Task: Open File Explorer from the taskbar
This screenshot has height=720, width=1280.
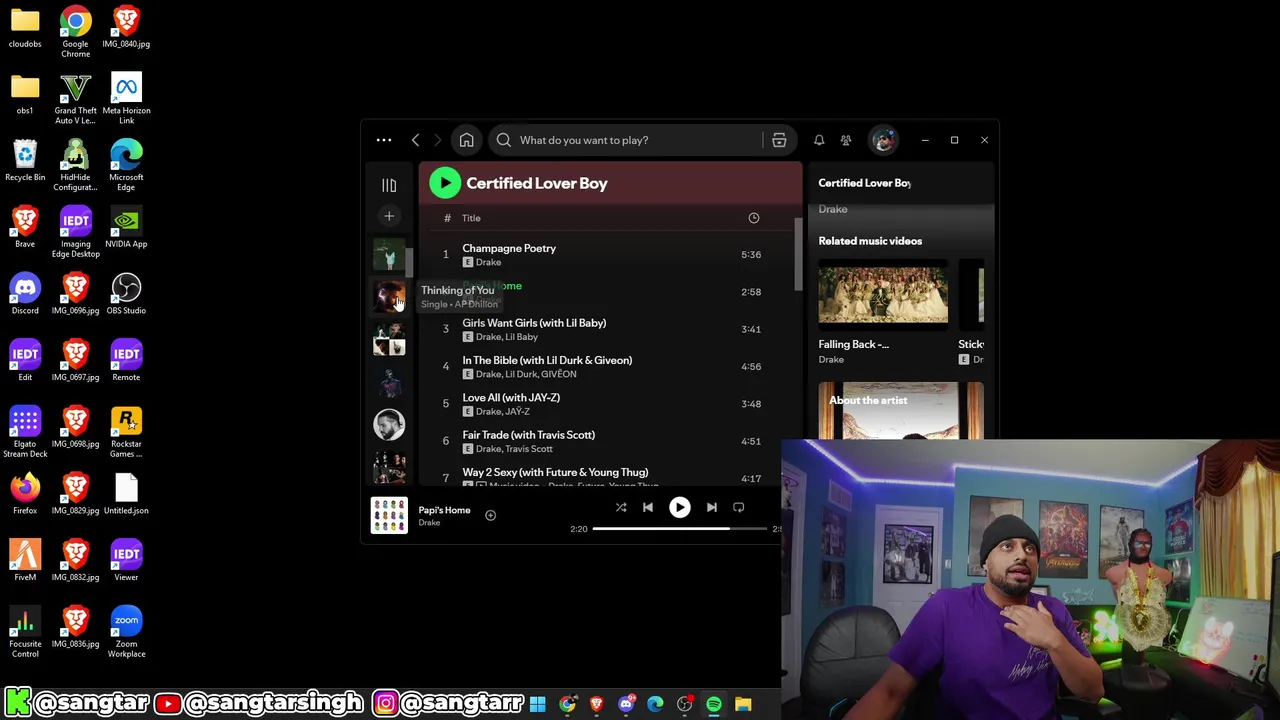Action: click(743, 705)
